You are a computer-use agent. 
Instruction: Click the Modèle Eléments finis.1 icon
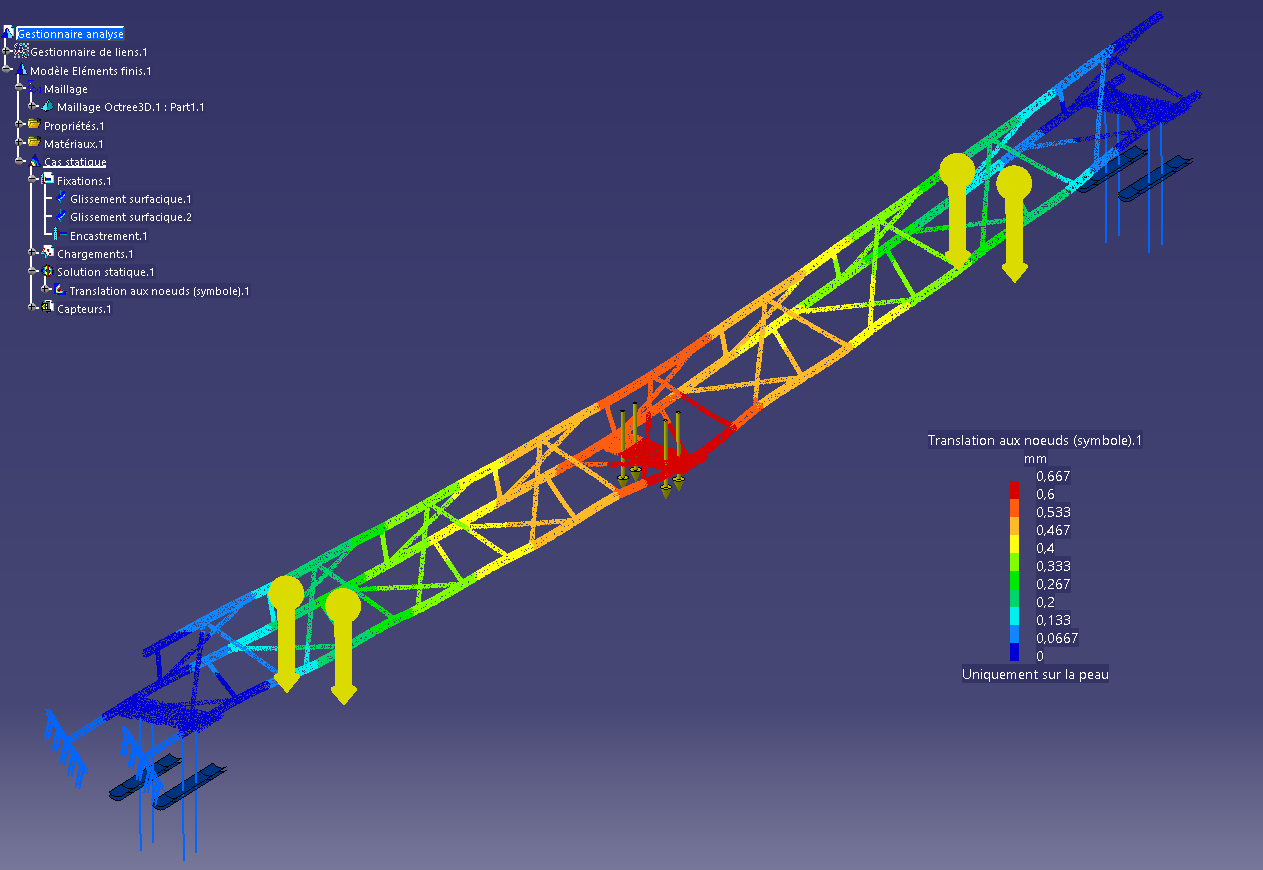tap(21, 71)
